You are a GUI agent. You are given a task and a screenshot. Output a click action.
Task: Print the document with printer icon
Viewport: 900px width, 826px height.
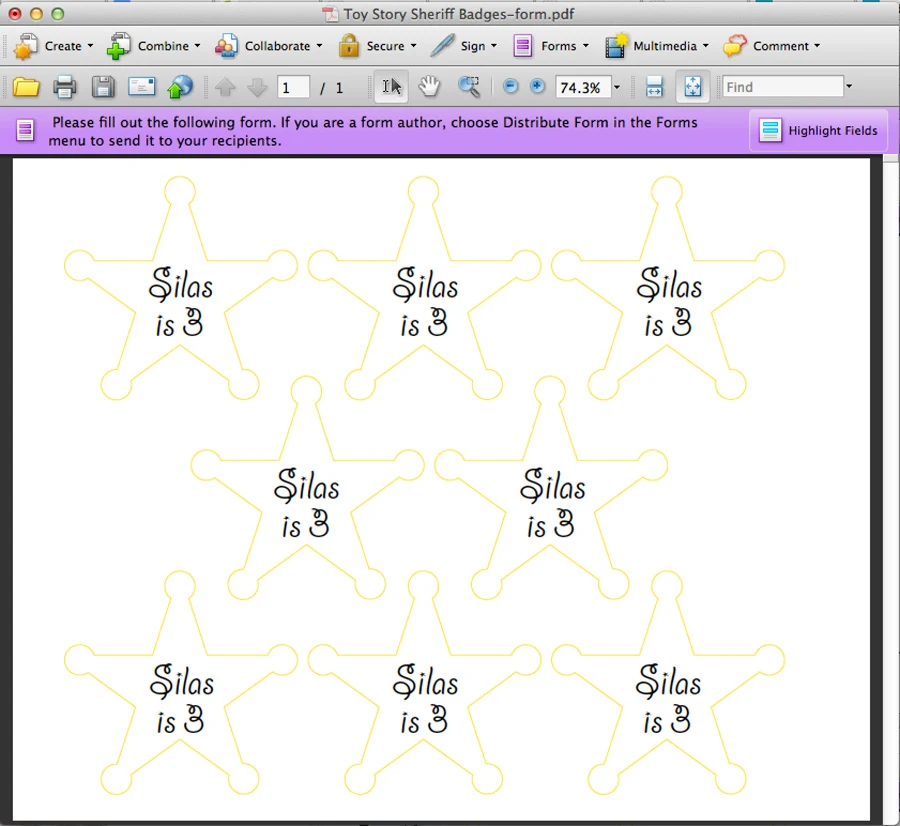coord(64,87)
